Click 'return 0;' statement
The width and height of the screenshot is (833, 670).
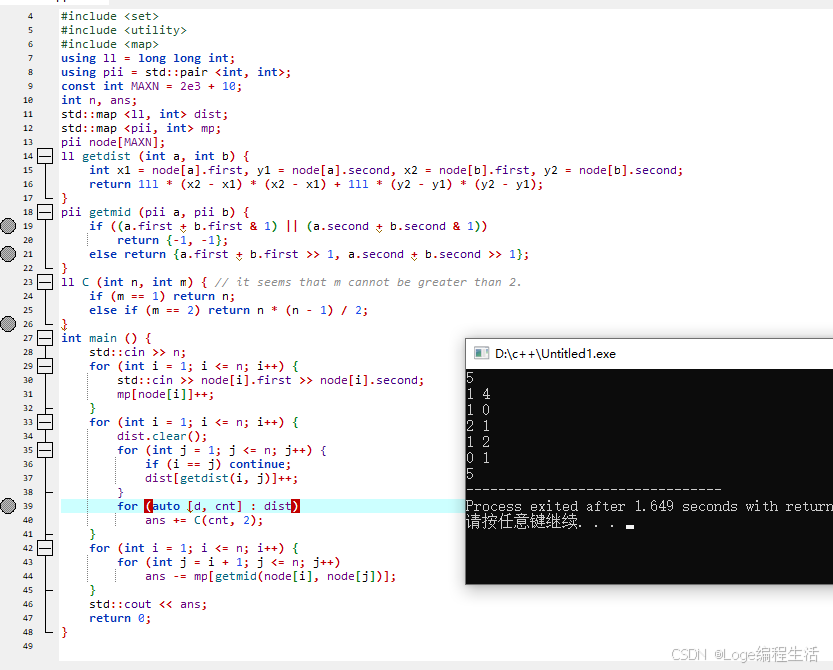[x=120, y=618]
